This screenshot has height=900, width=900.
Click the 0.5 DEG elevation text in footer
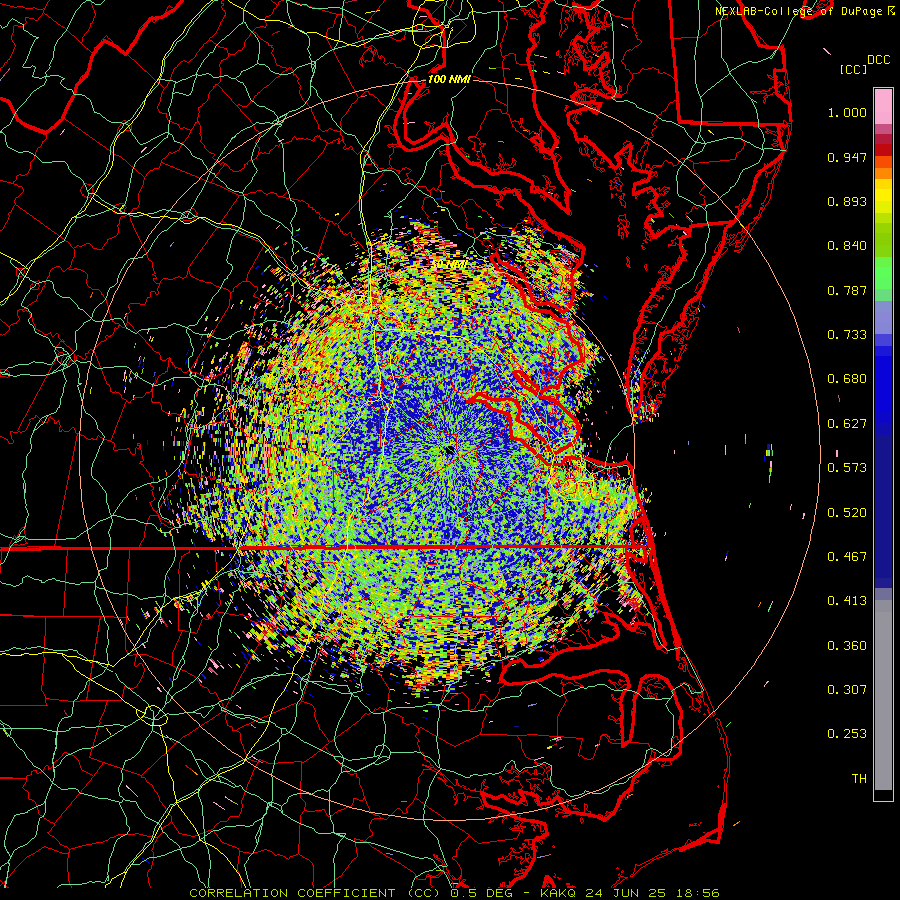click(481, 893)
